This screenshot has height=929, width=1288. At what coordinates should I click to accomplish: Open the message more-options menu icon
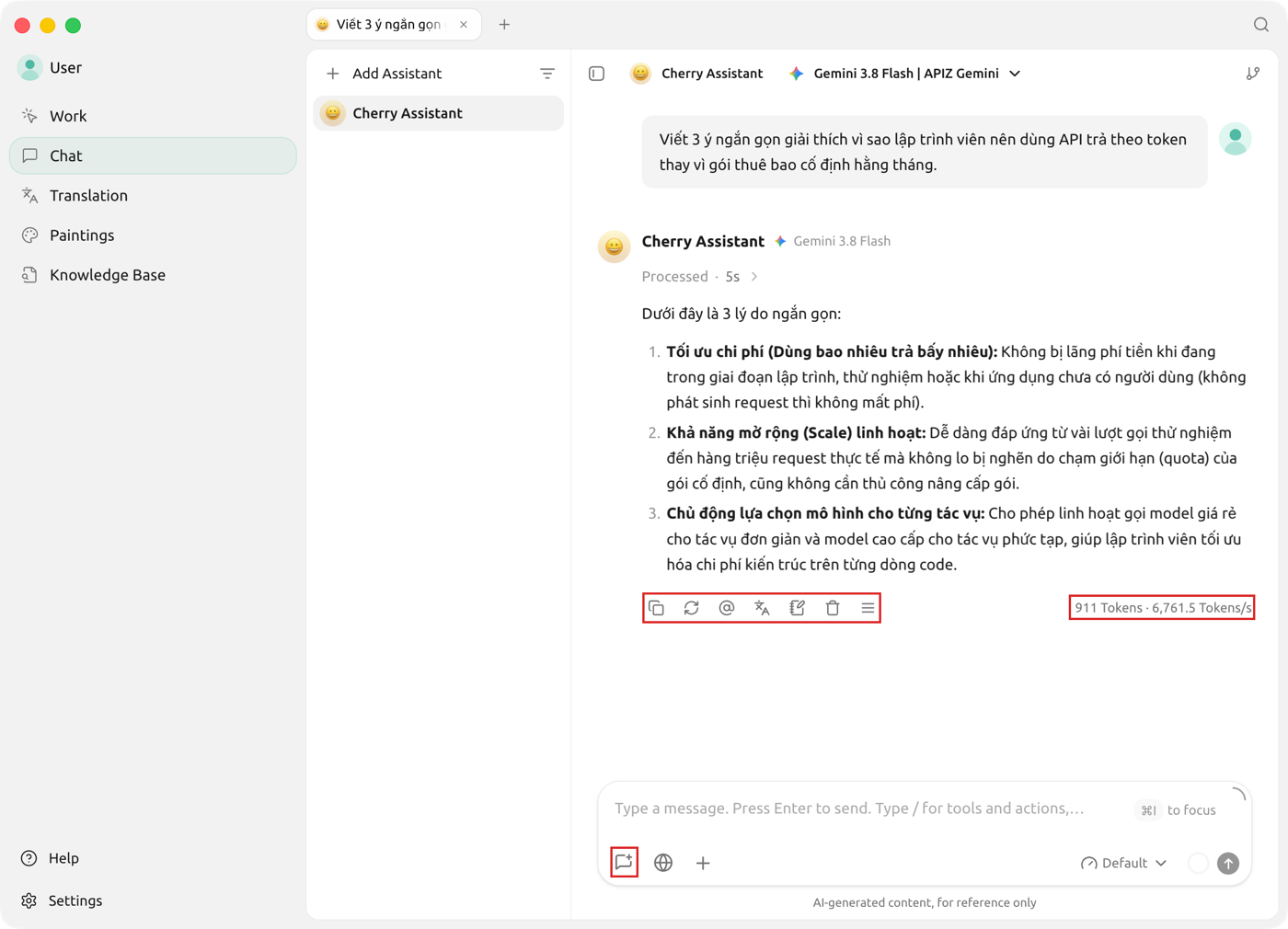tap(868, 608)
